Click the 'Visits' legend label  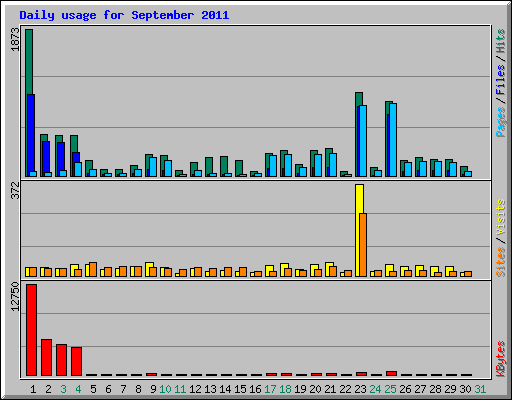coord(501,218)
